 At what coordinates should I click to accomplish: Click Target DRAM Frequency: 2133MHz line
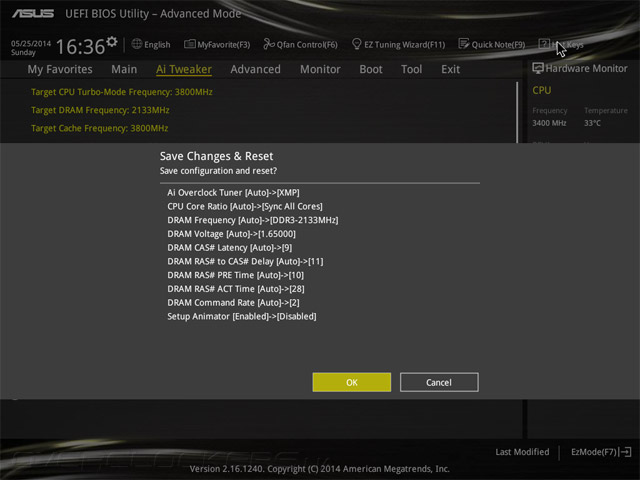click(100, 110)
